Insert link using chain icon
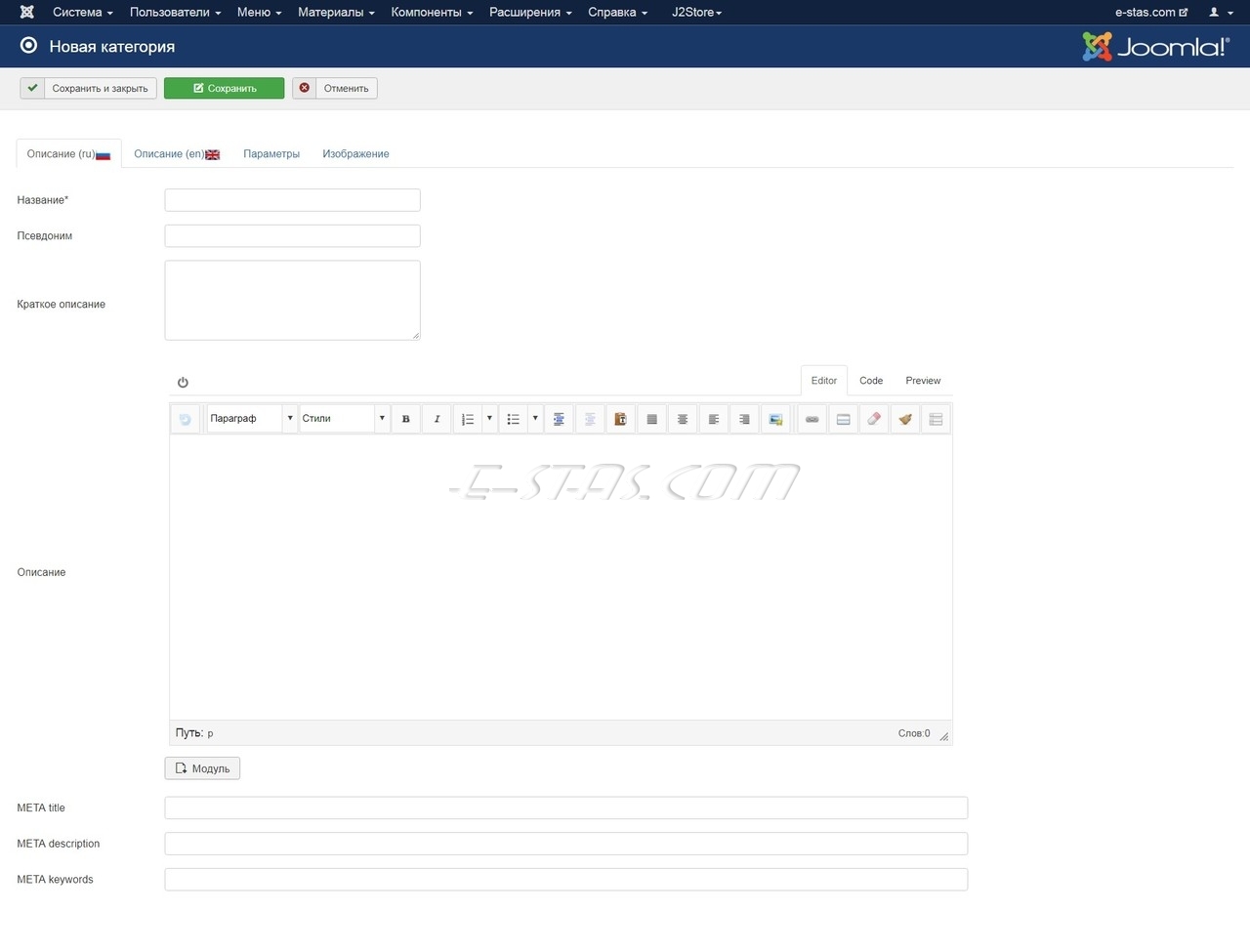This screenshot has height=952, width=1250. (812, 419)
